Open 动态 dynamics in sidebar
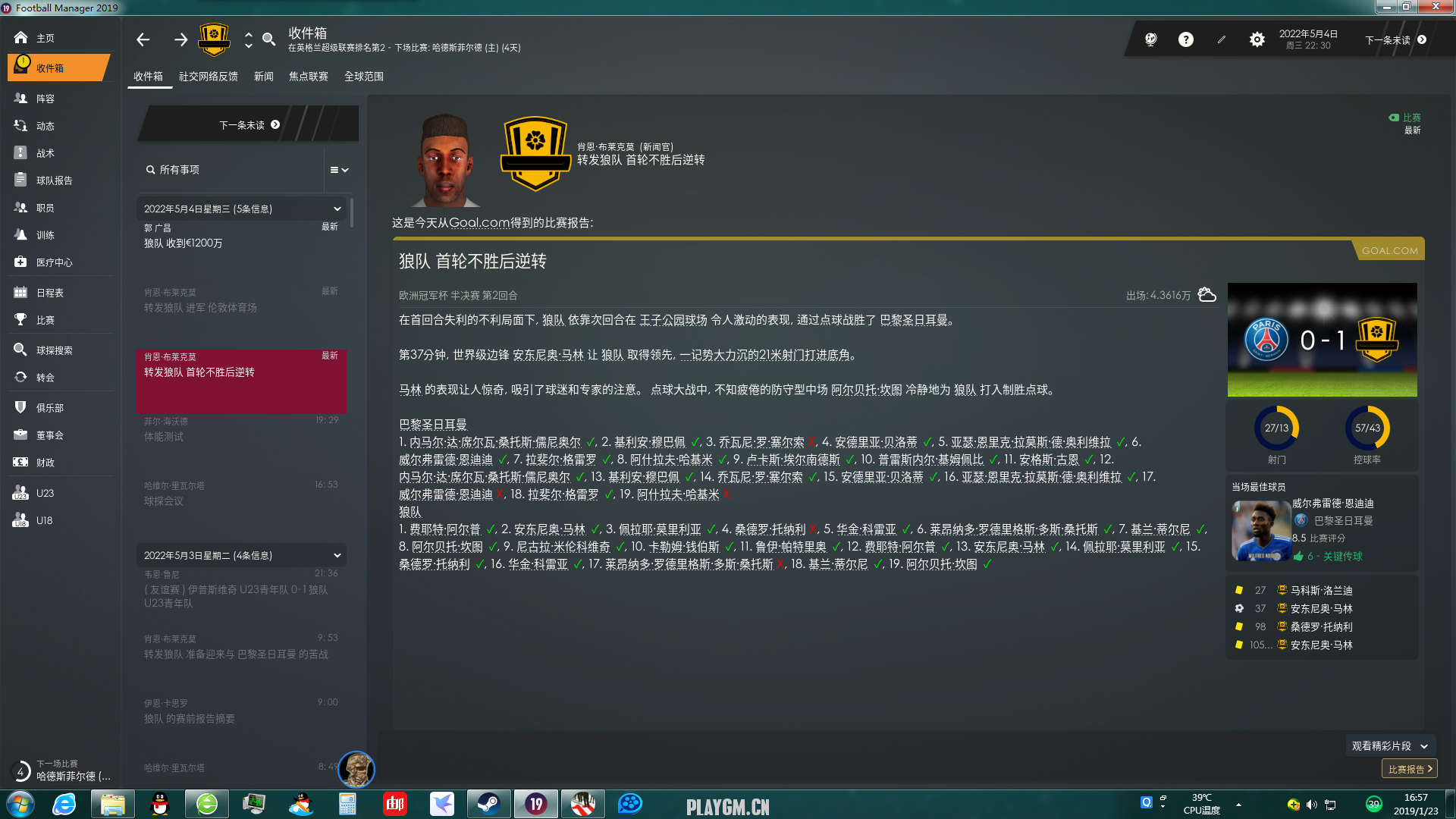The image size is (1456, 819). pyautogui.click(x=61, y=126)
